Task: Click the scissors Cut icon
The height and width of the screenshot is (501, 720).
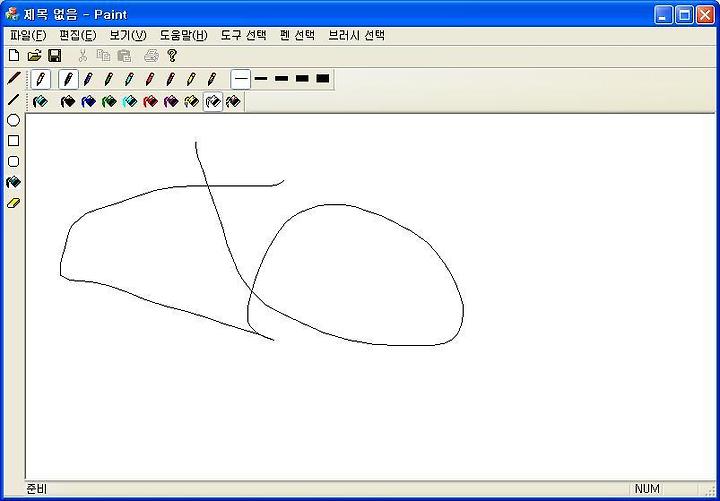Action: (83, 56)
